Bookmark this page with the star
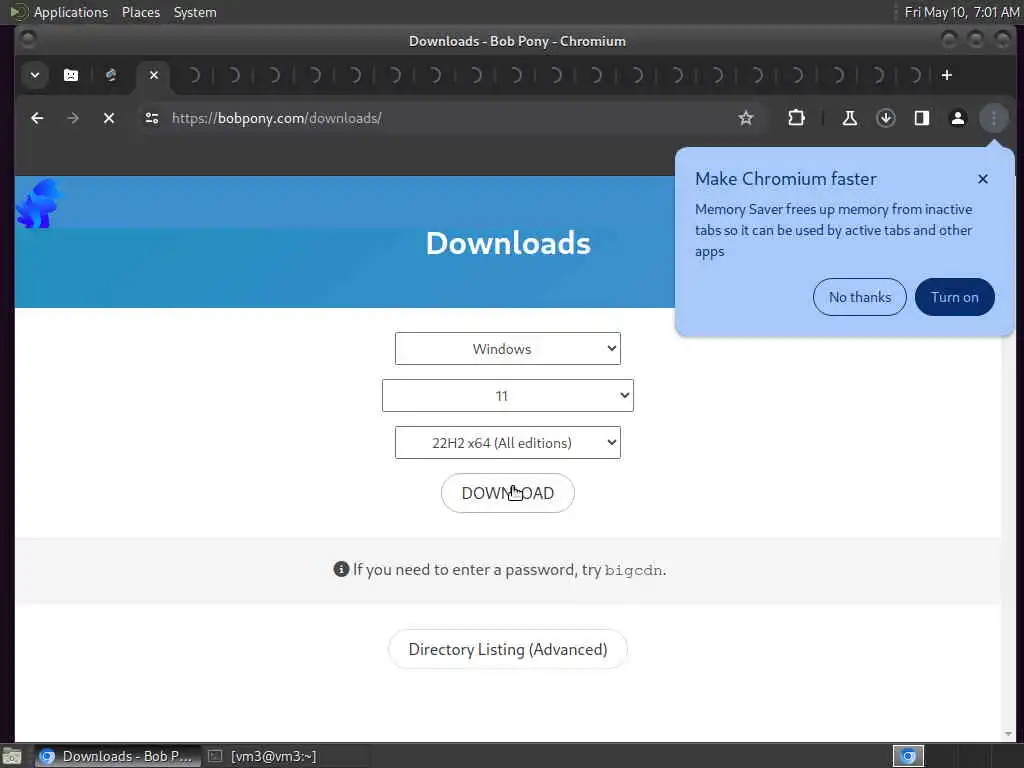The height and width of the screenshot is (768, 1024). click(x=746, y=118)
